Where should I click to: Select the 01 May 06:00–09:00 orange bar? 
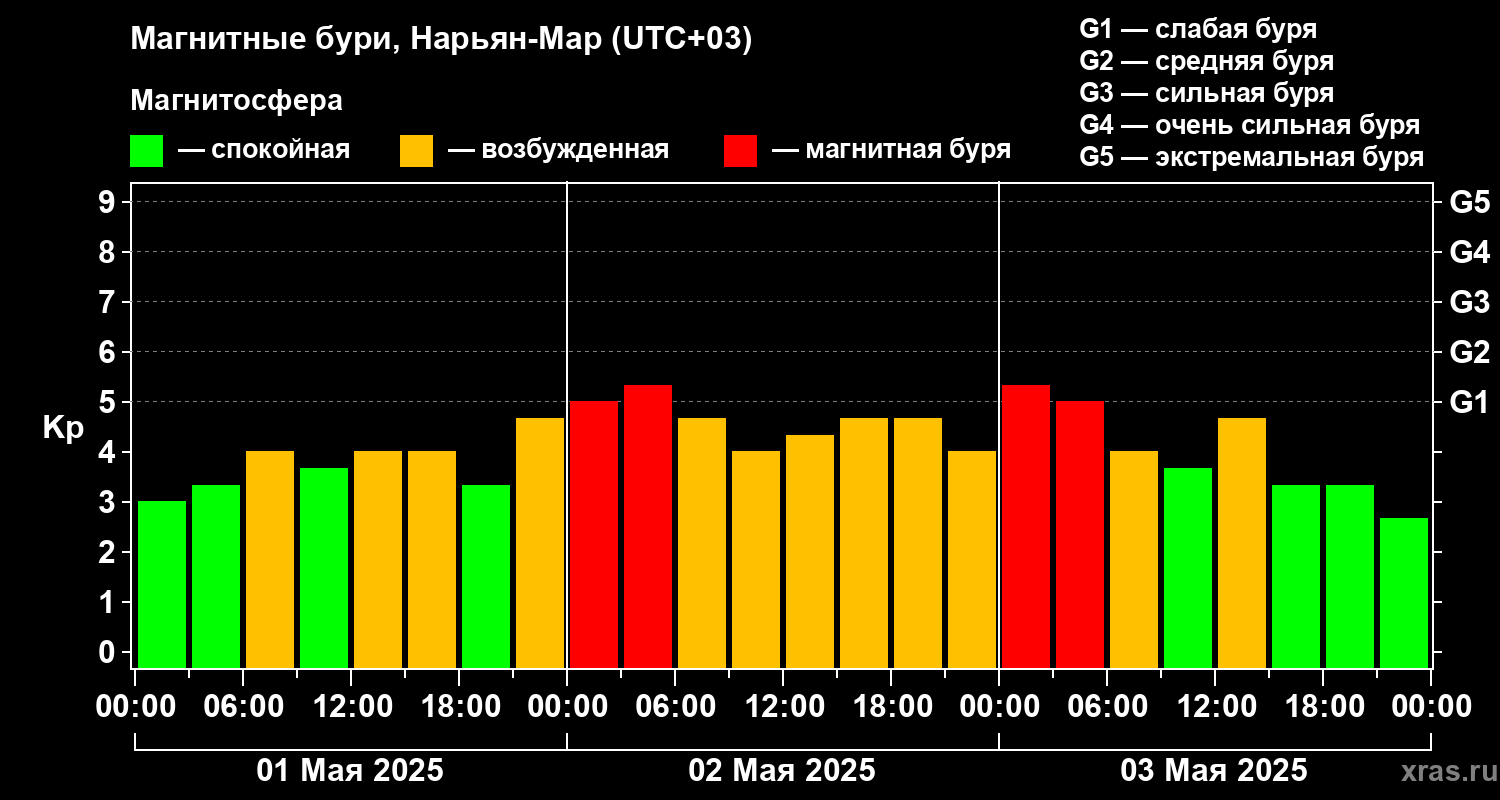coord(270,559)
